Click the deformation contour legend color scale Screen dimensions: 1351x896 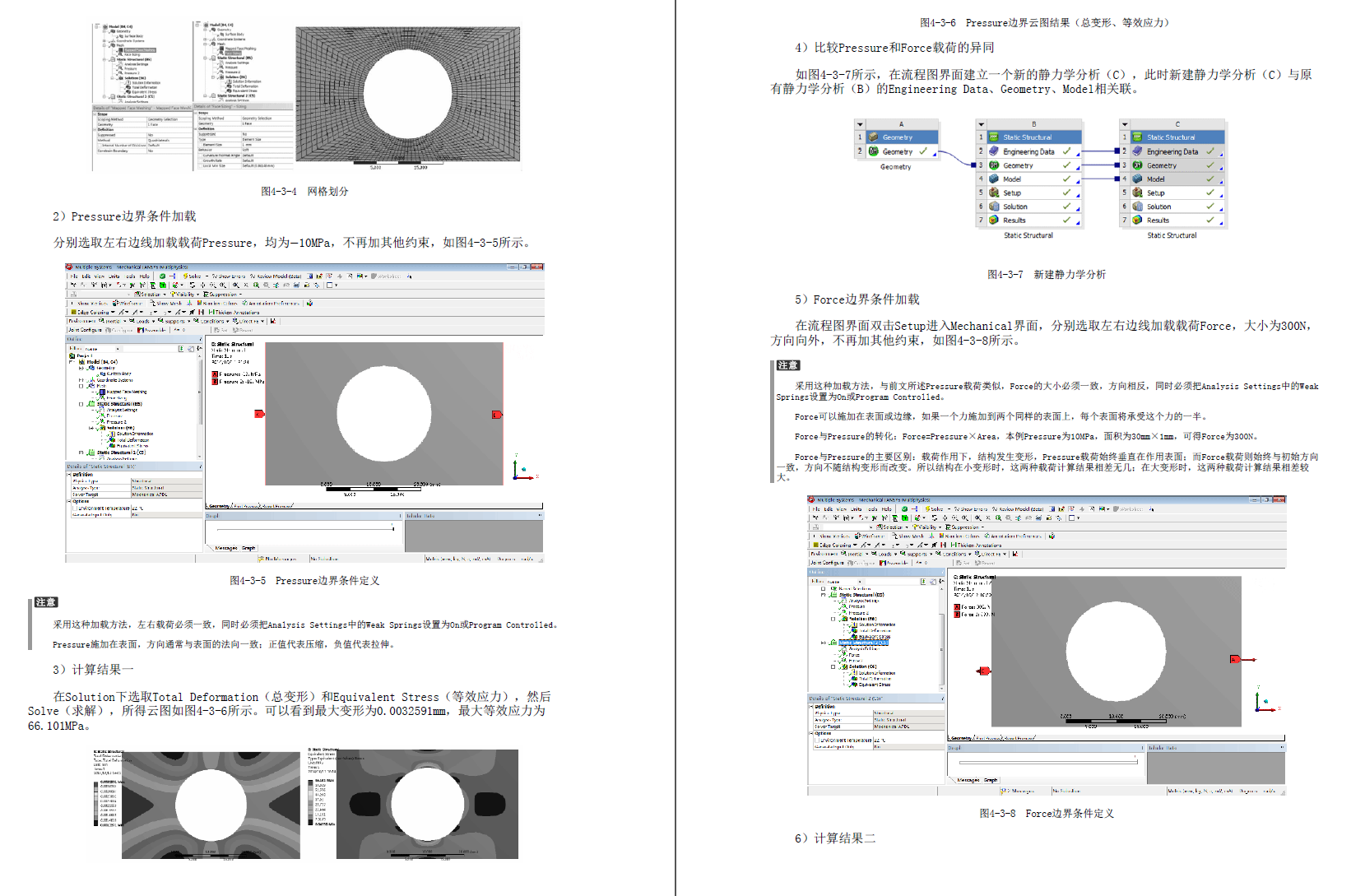pyautogui.click(x=96, y=802)
